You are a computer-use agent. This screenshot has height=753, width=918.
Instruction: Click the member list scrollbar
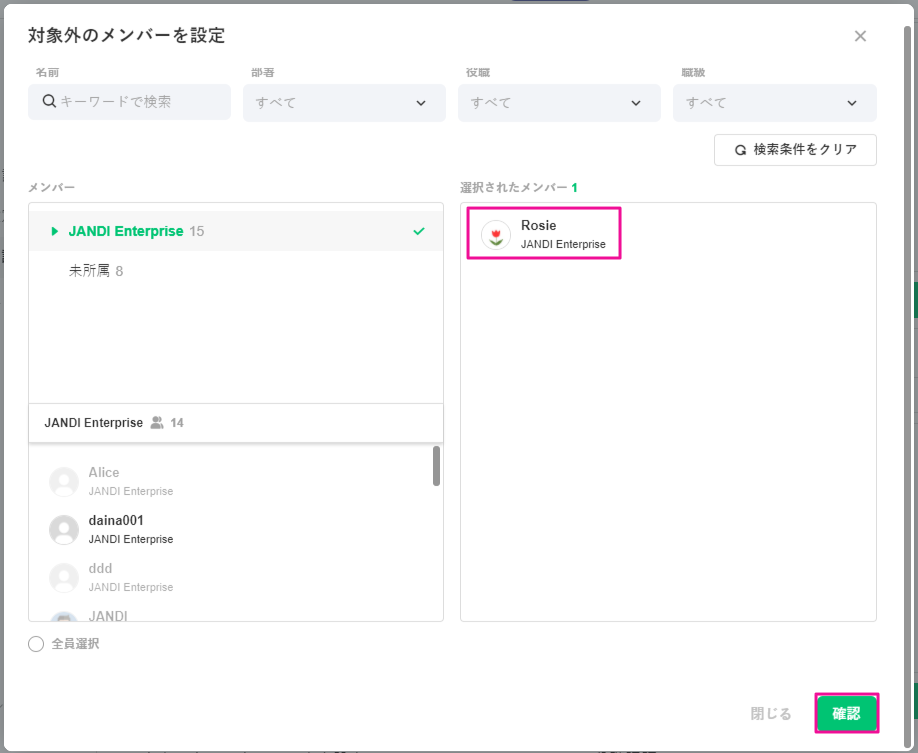pos(436,466)
